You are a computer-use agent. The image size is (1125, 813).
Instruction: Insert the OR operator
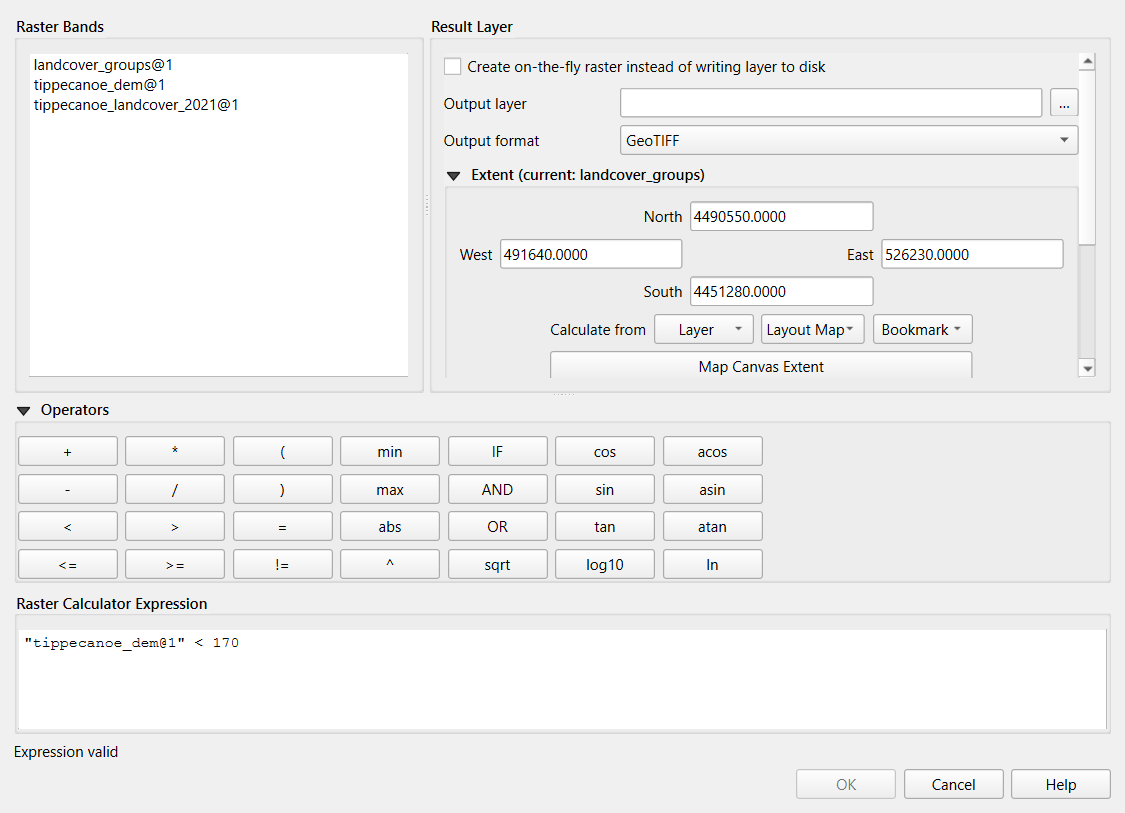(497, 527)
